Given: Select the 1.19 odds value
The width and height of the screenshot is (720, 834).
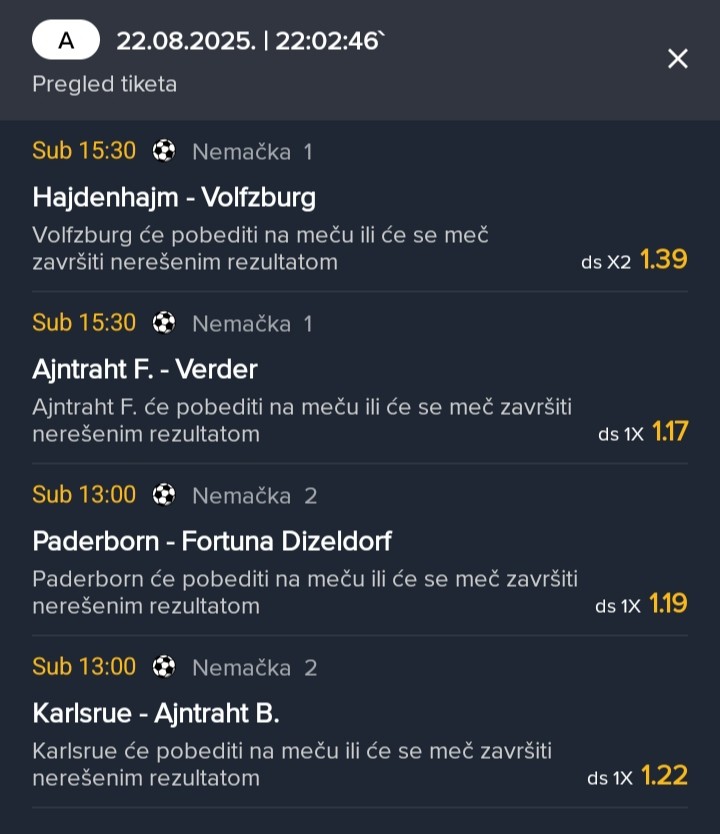Looking at the screenshot, I should [668, 604].
